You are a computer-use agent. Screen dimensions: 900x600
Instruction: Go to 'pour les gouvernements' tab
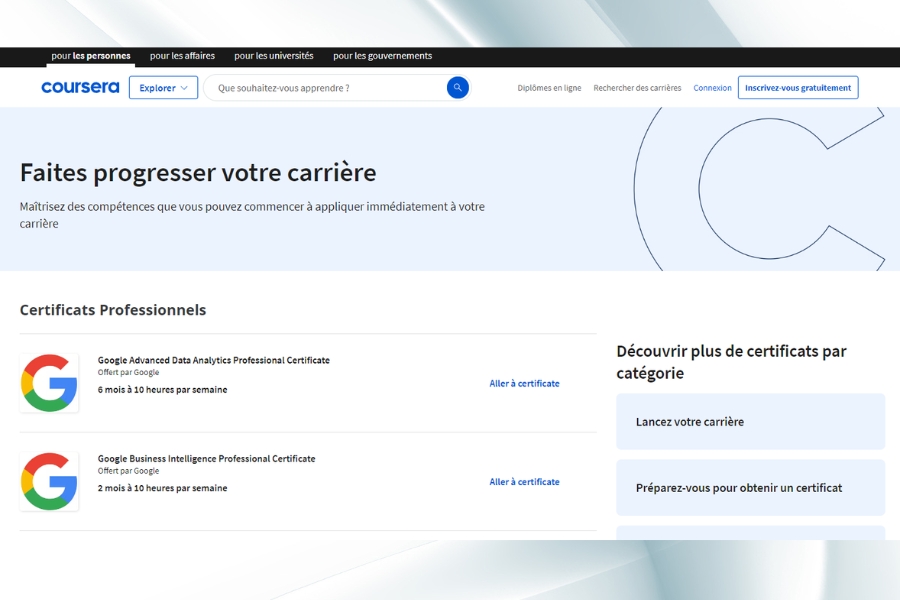tap(383, 56)
